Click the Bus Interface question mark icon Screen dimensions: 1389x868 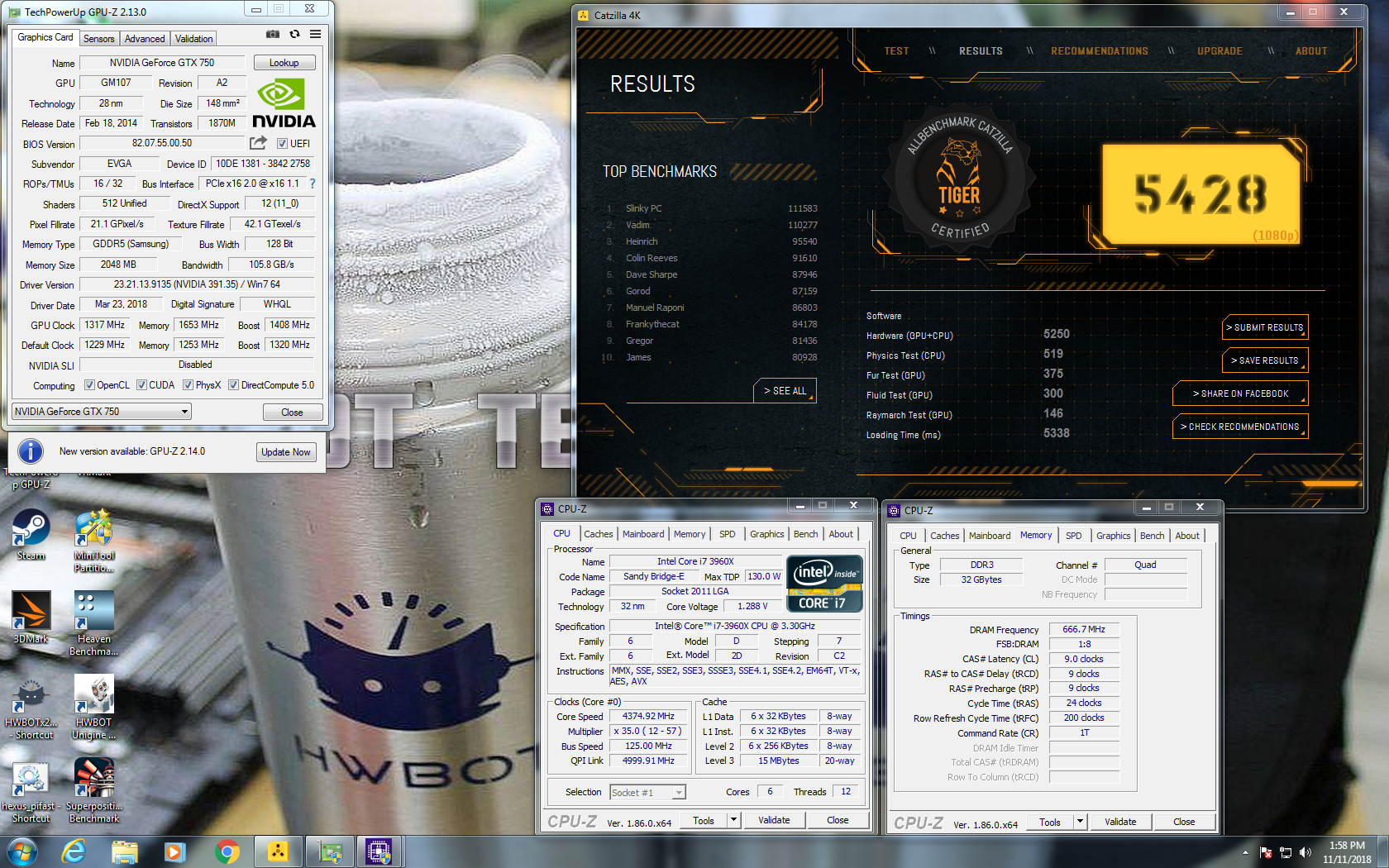tap(313, 184)
